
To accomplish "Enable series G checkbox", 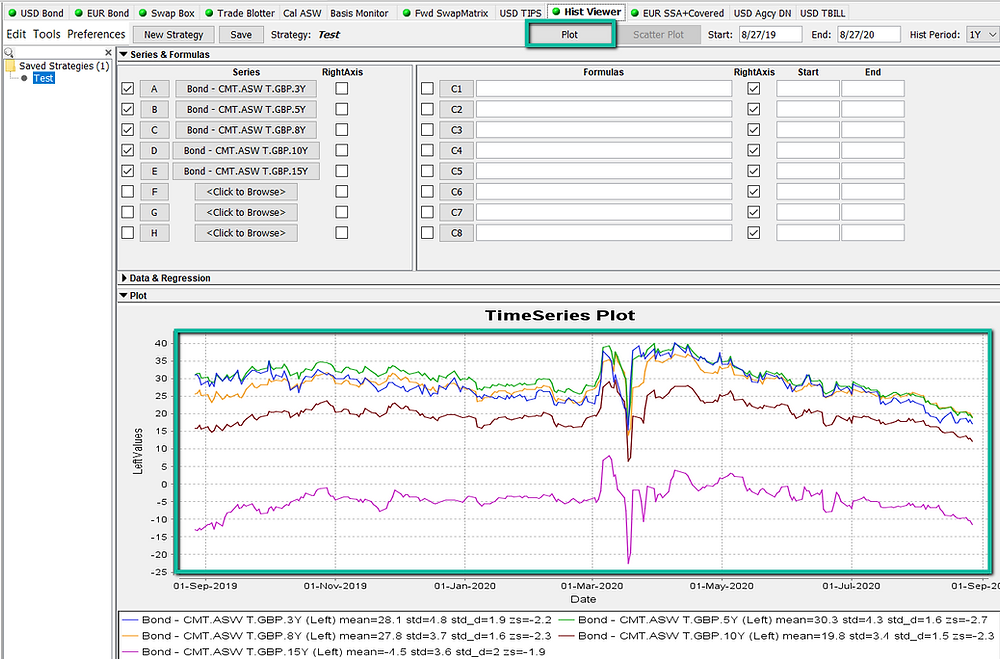I will coord(128,212).
